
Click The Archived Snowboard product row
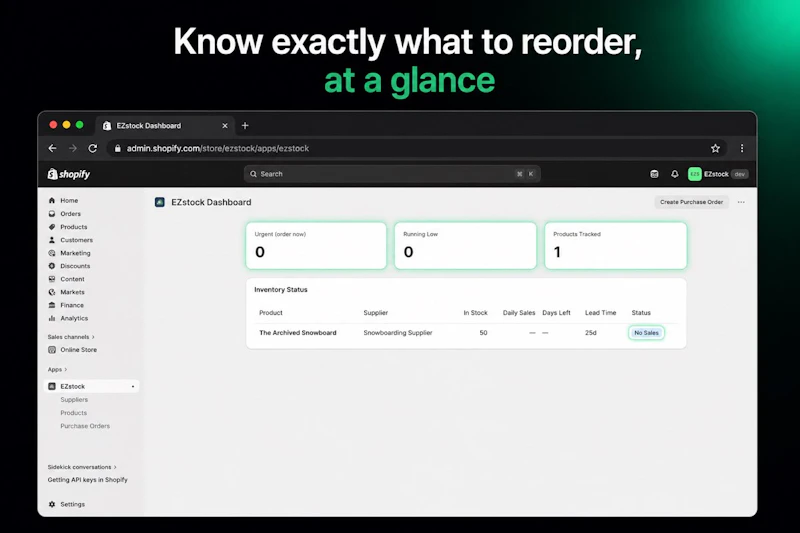coord(466,333)
